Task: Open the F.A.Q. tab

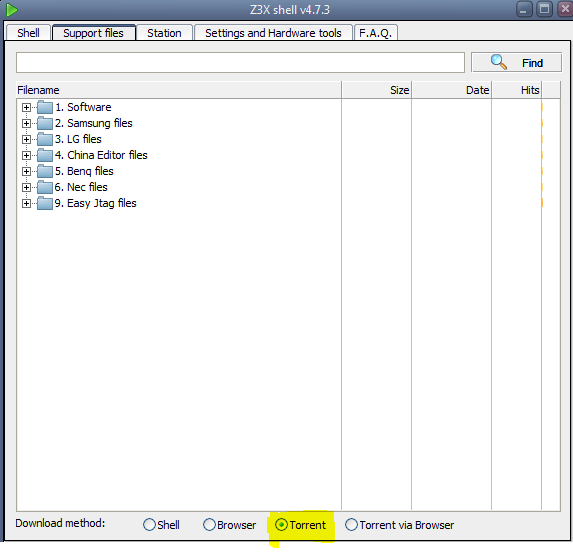Action: point(376,33)
